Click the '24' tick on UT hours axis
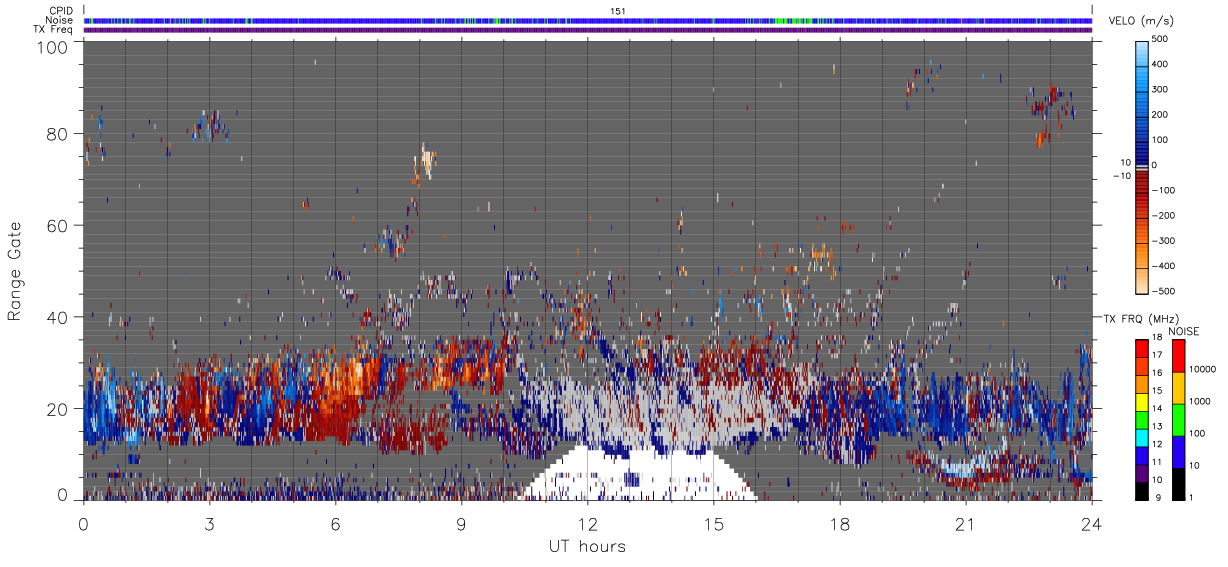The width and height of the screenshot is (1228, 567). coord(1091,523)
